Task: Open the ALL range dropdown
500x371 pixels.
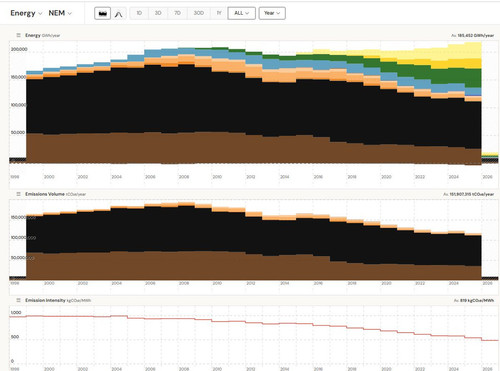Action: [241, 13]
